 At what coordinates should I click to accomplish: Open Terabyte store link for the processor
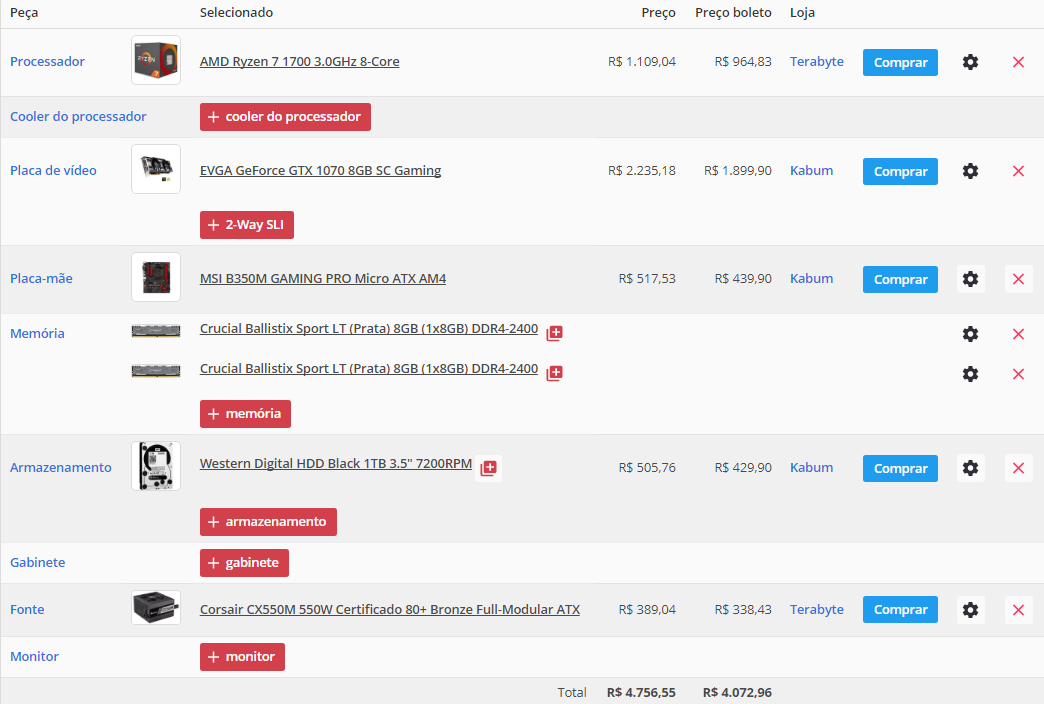817,61
